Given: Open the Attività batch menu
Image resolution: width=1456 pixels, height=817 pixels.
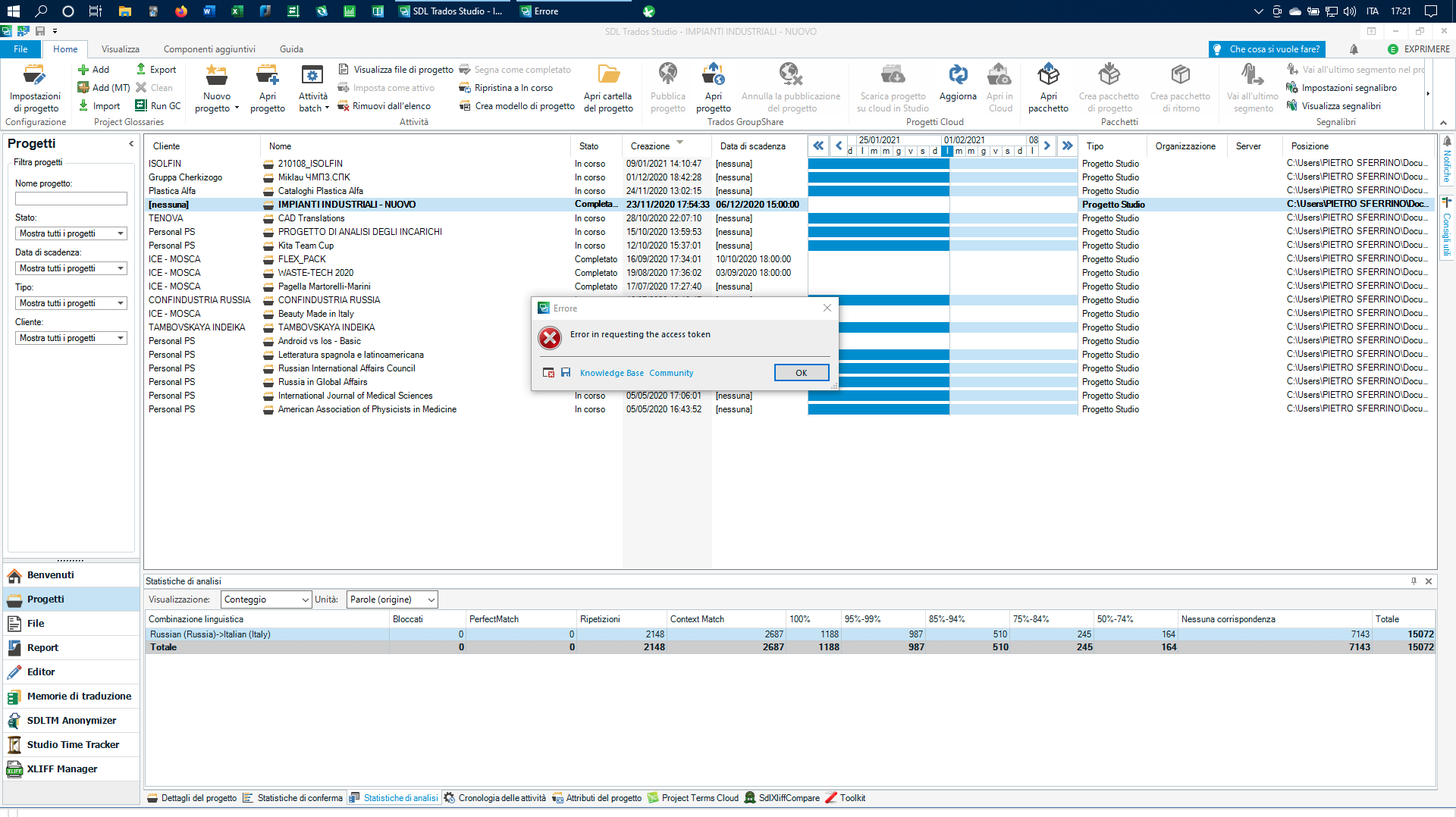Looking at the screenshot, I should click(x=313, y=88).
